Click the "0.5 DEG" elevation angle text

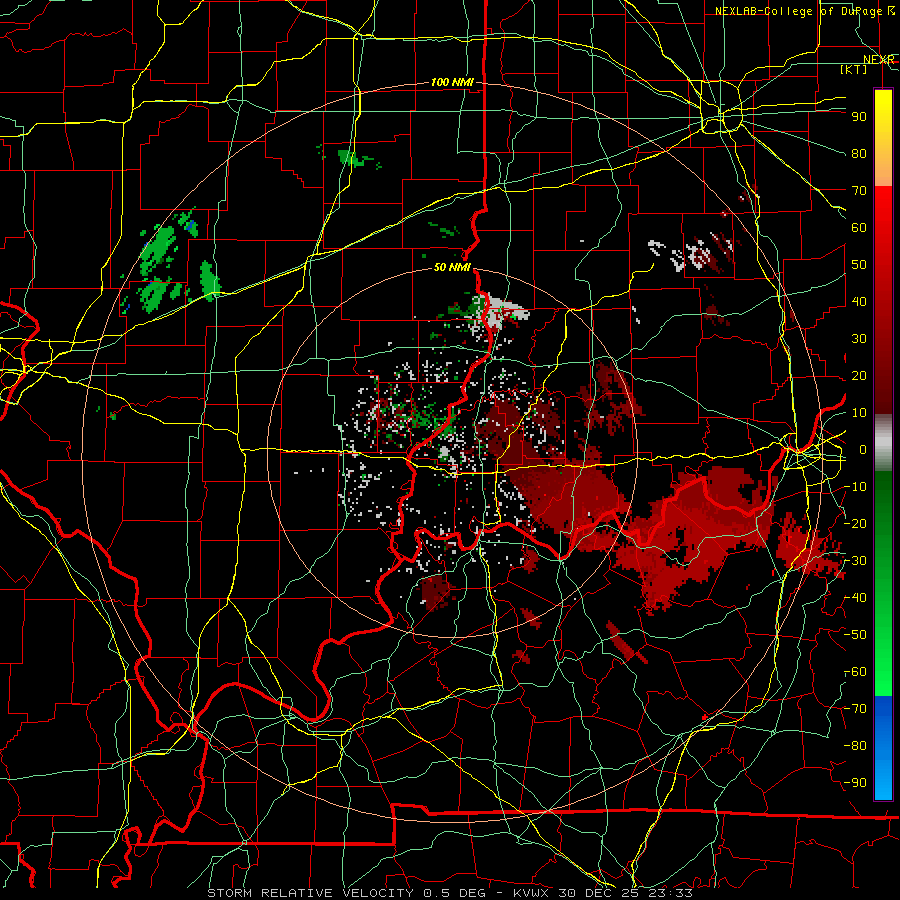453,893
